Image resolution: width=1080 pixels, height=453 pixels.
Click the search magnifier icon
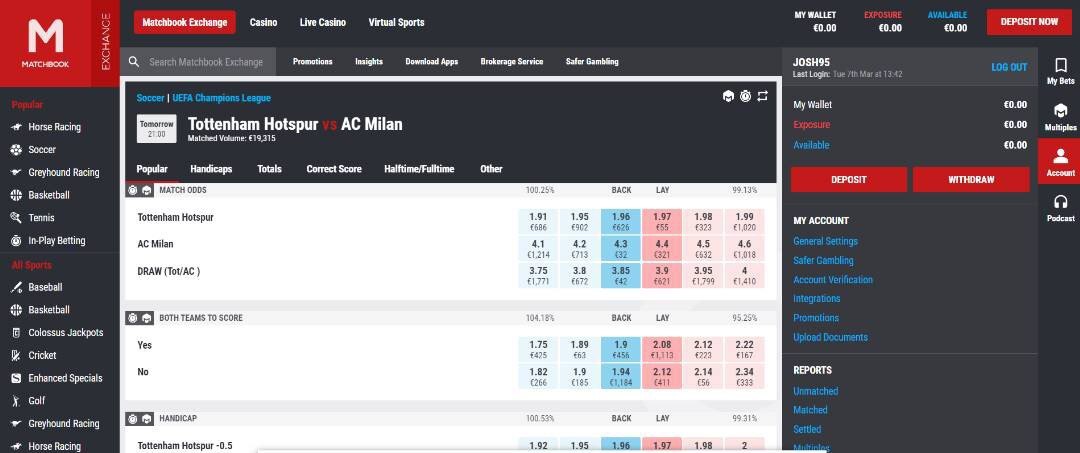point(134,62)
